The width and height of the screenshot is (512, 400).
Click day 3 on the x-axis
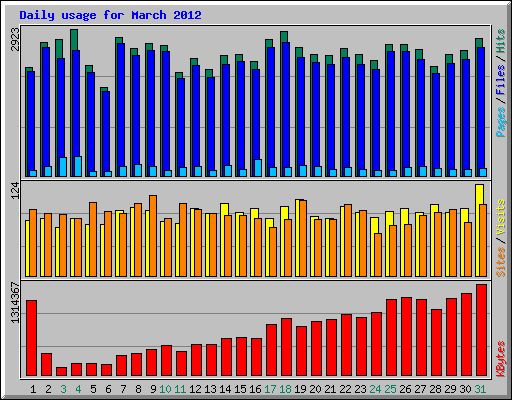pyautogui.click(x=63, y=389)
